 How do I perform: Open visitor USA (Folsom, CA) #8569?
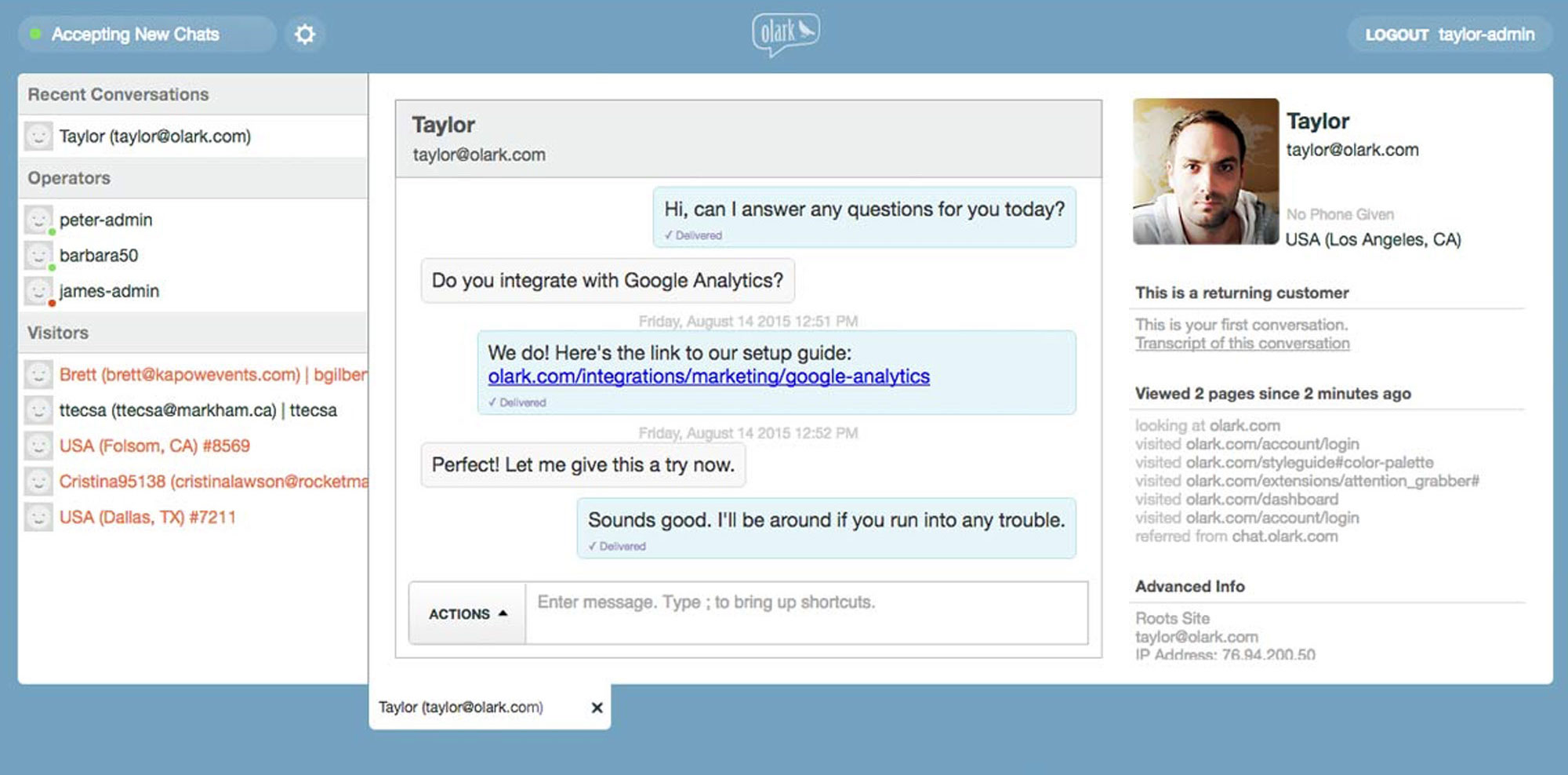coord(154,446)
